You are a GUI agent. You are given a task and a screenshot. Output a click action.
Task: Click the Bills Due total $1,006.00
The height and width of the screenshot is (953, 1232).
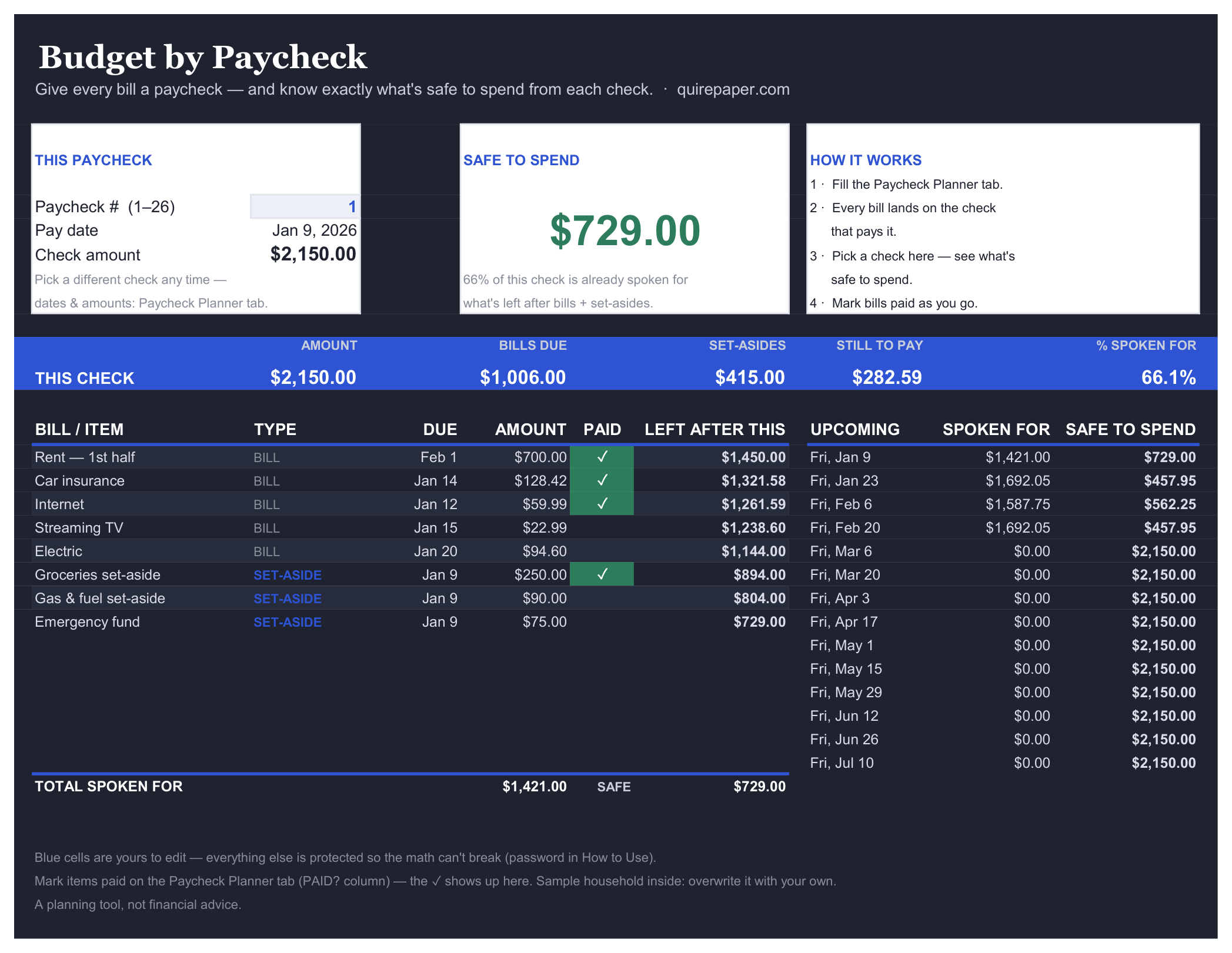[x=523, y=377]
